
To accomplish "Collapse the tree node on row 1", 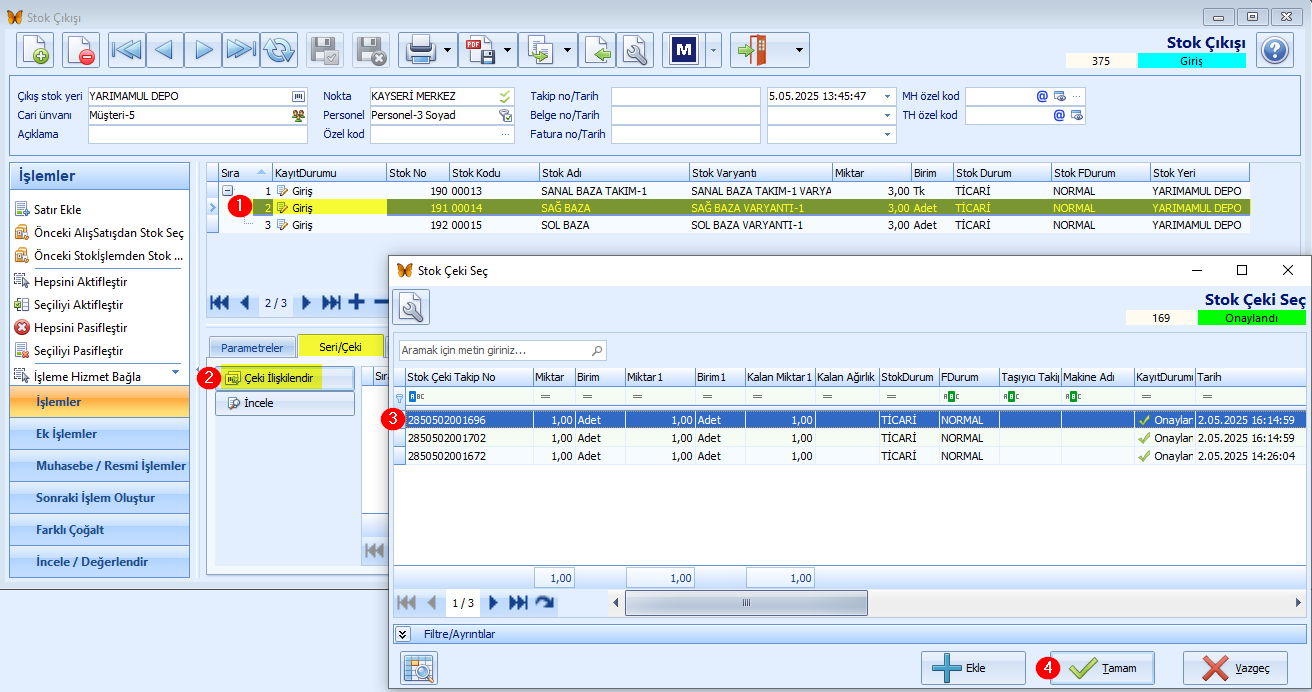I will (x=228, y=190).
